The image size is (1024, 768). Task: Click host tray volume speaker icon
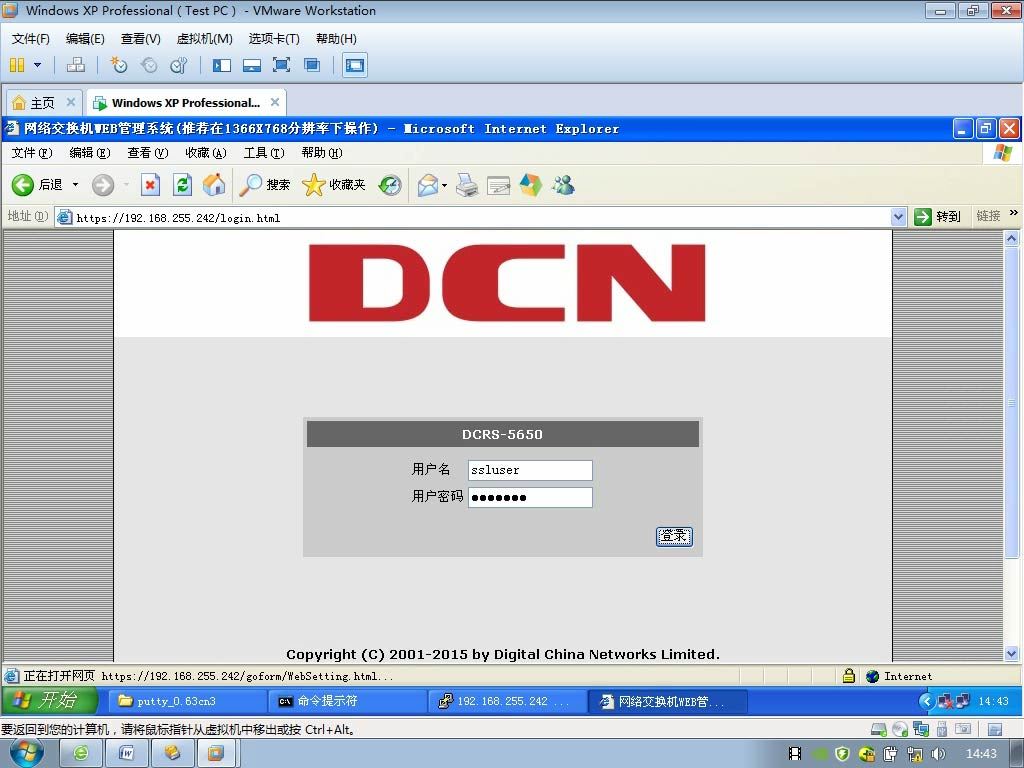[938, 754]
